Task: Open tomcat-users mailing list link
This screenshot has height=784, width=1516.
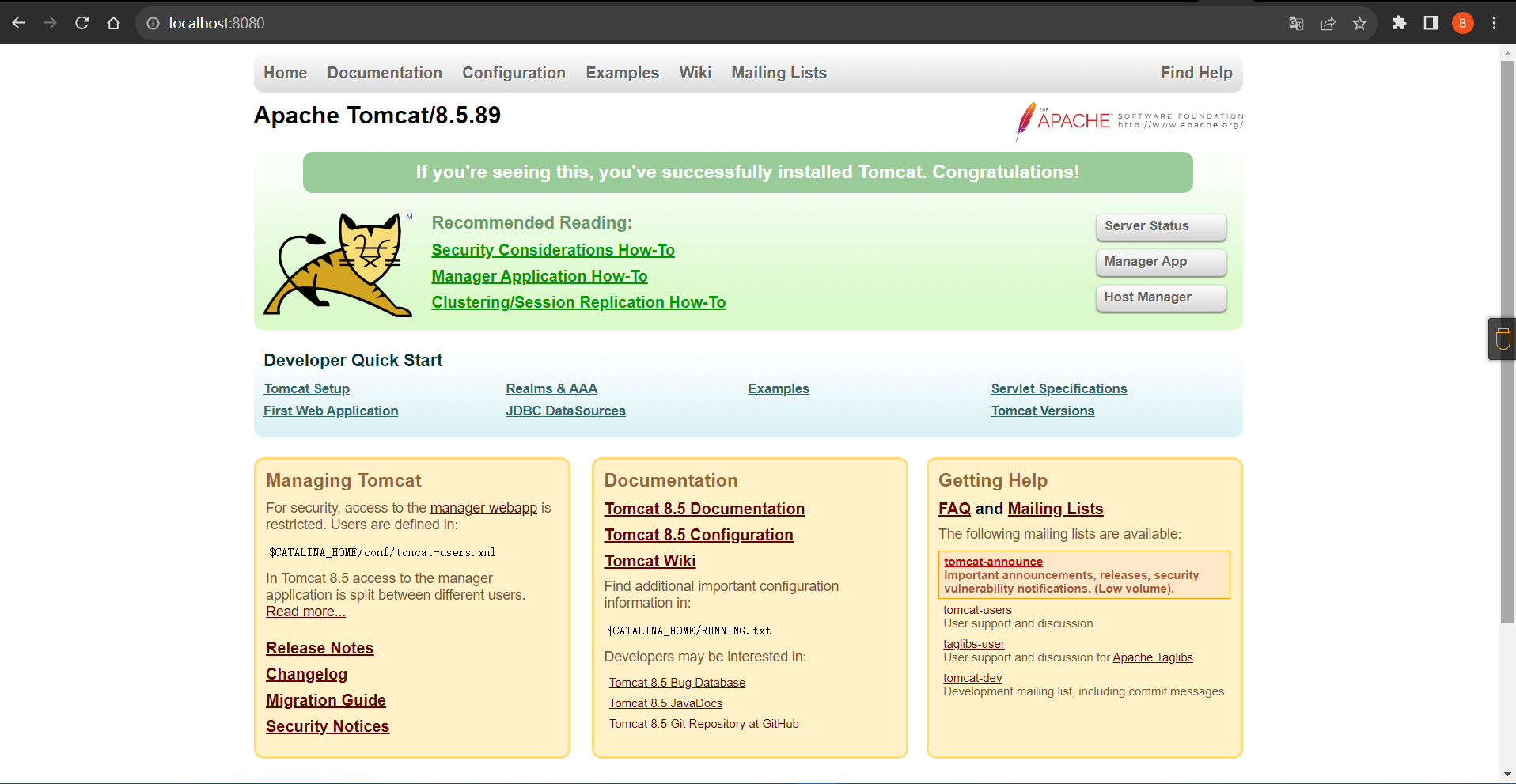Action: click(x=977, y=610)
